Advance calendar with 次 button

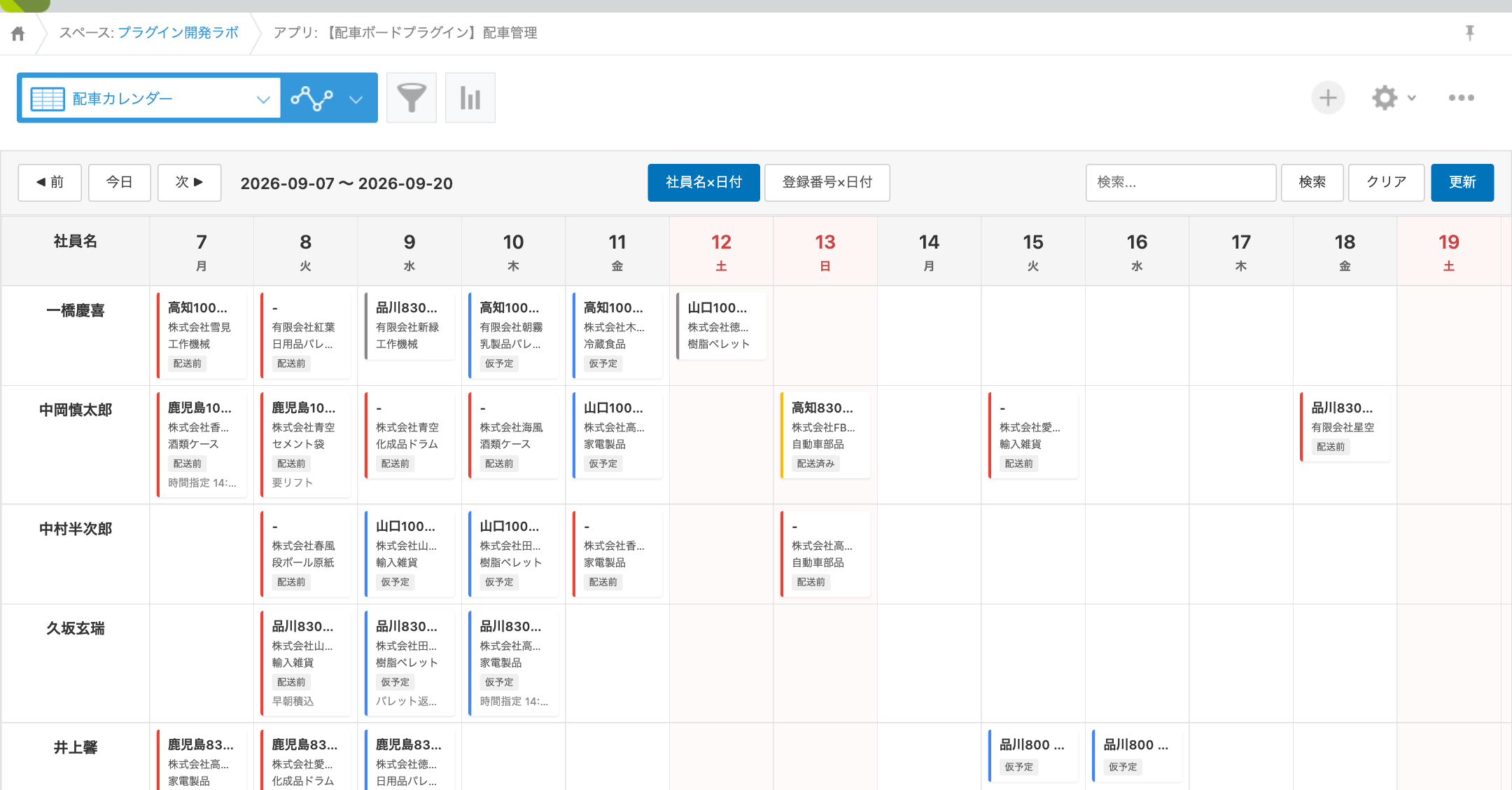click(190, 183)
